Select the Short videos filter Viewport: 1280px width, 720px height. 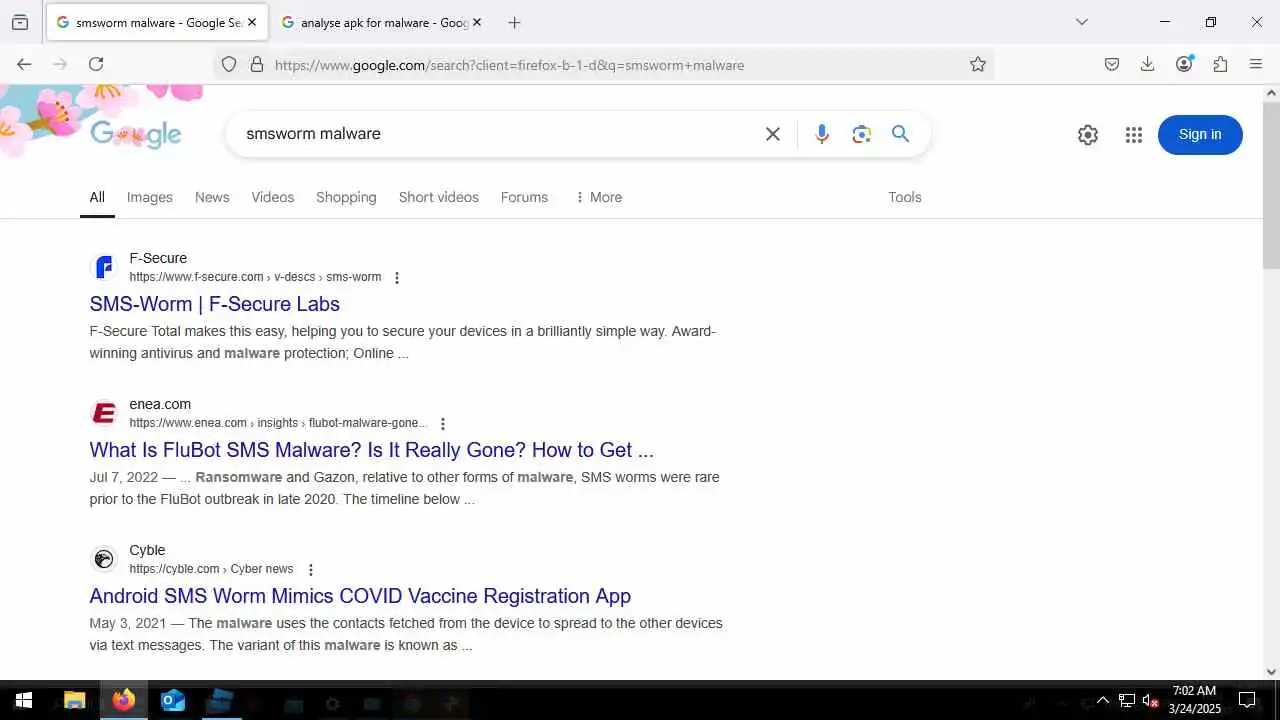439,197
